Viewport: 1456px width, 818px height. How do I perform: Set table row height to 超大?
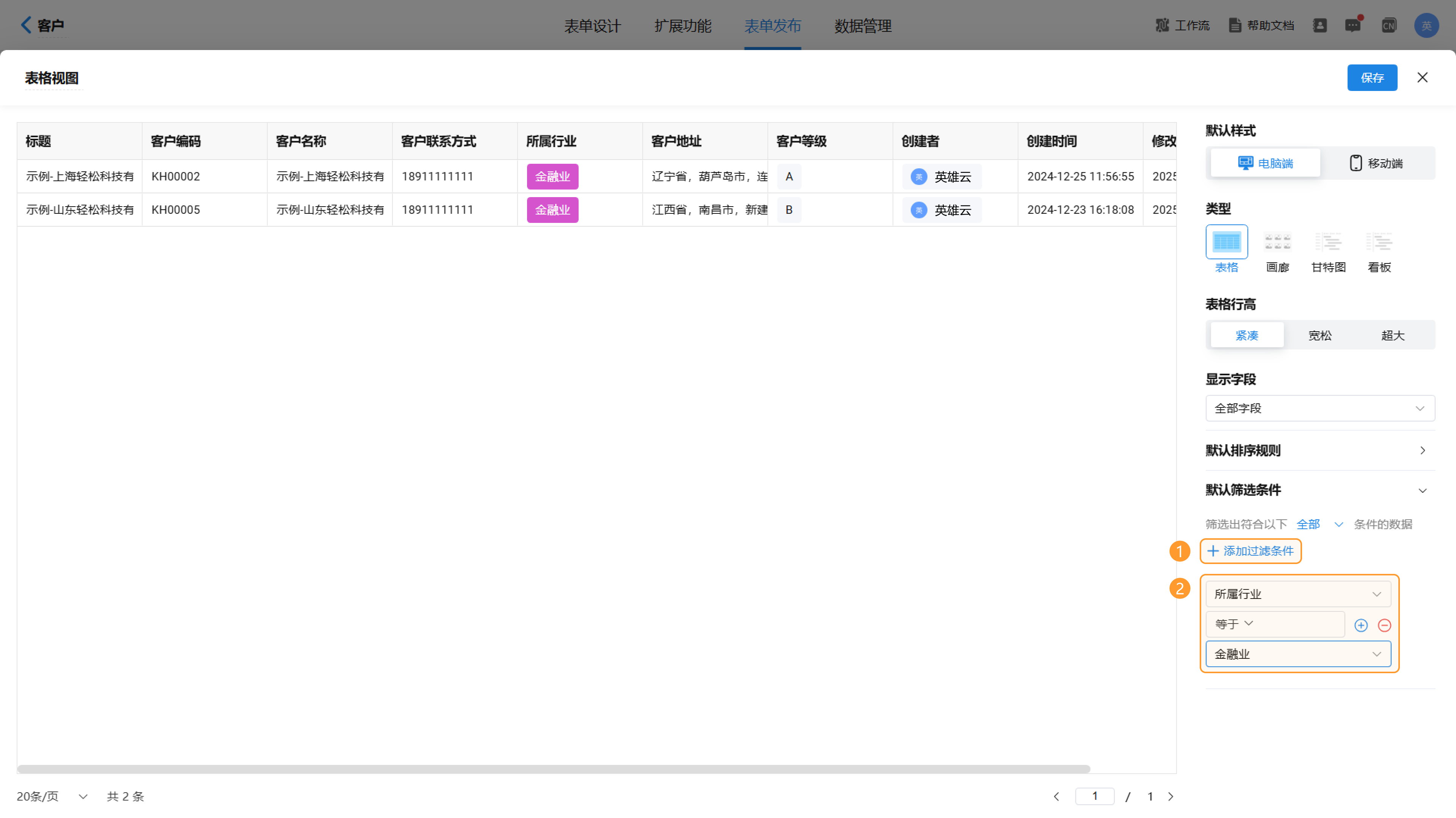pos(1393,335)
